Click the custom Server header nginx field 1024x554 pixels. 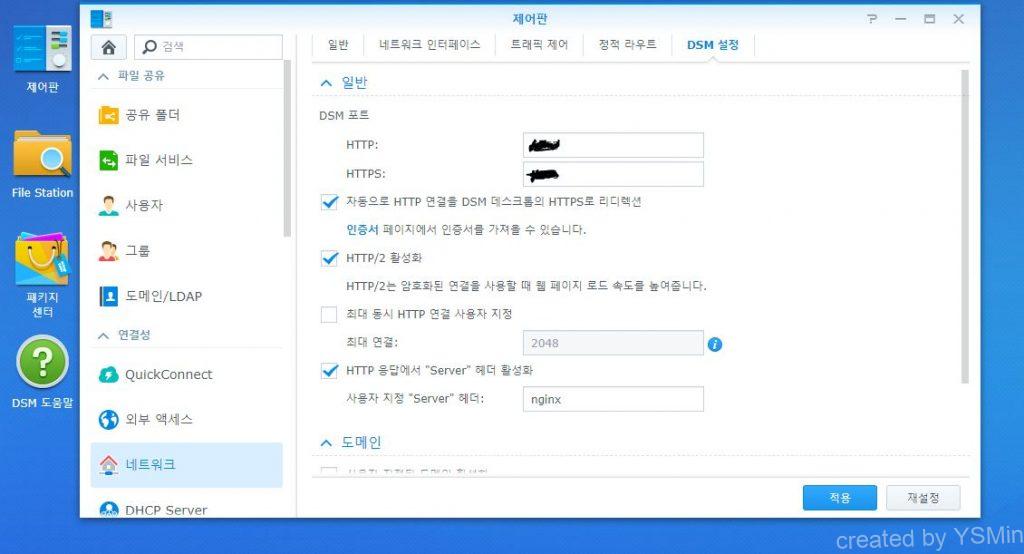[x=612, y=400]
